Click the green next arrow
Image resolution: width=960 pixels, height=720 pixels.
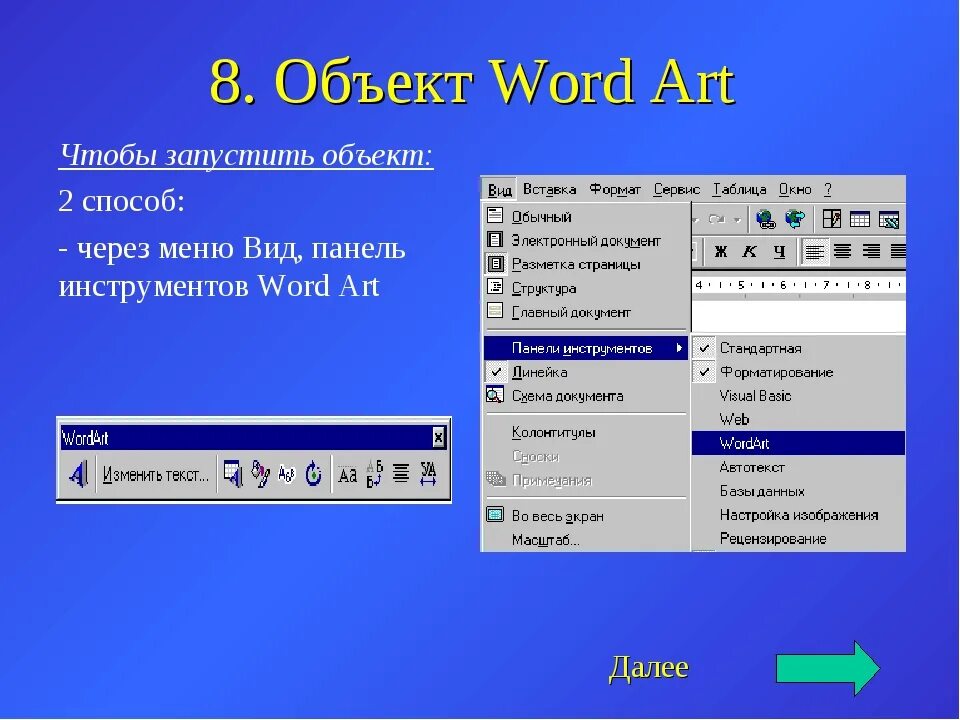coord(828,668)
